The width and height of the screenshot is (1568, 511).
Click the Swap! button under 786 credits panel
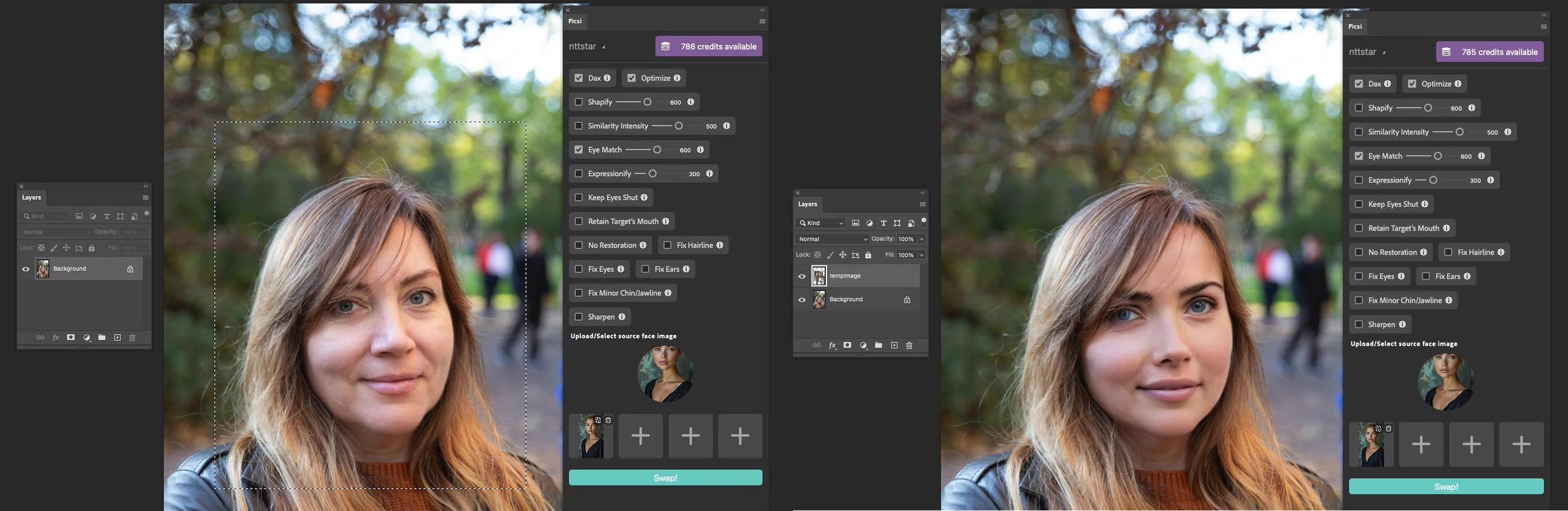[x=665, y=478]
